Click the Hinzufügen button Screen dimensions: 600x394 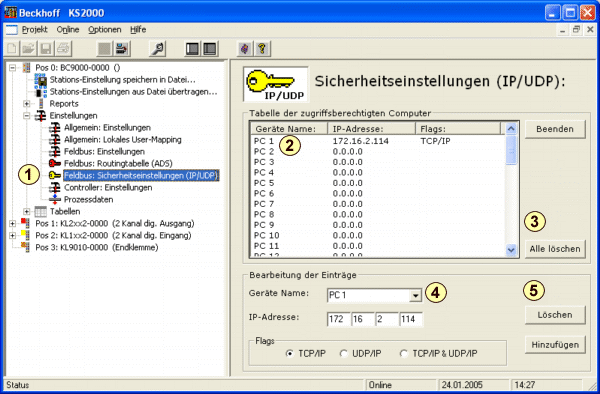(555, 345)
